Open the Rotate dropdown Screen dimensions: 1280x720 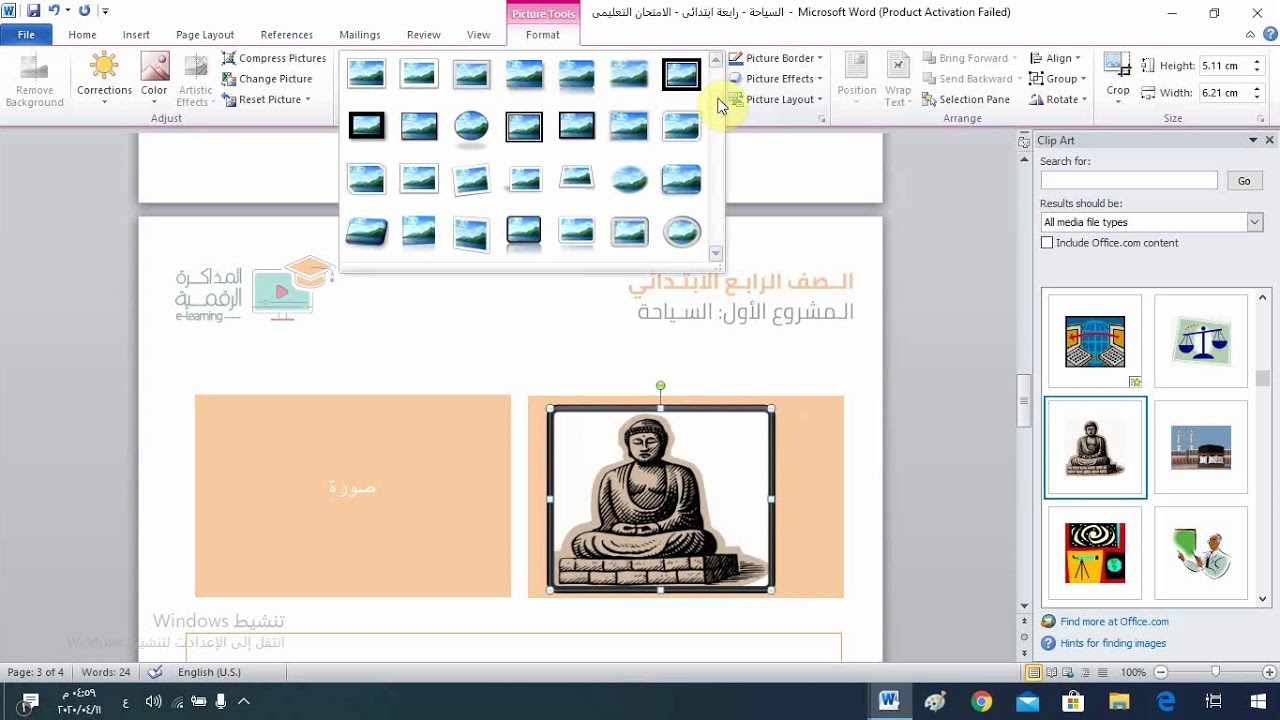(x=1059, y=100)
